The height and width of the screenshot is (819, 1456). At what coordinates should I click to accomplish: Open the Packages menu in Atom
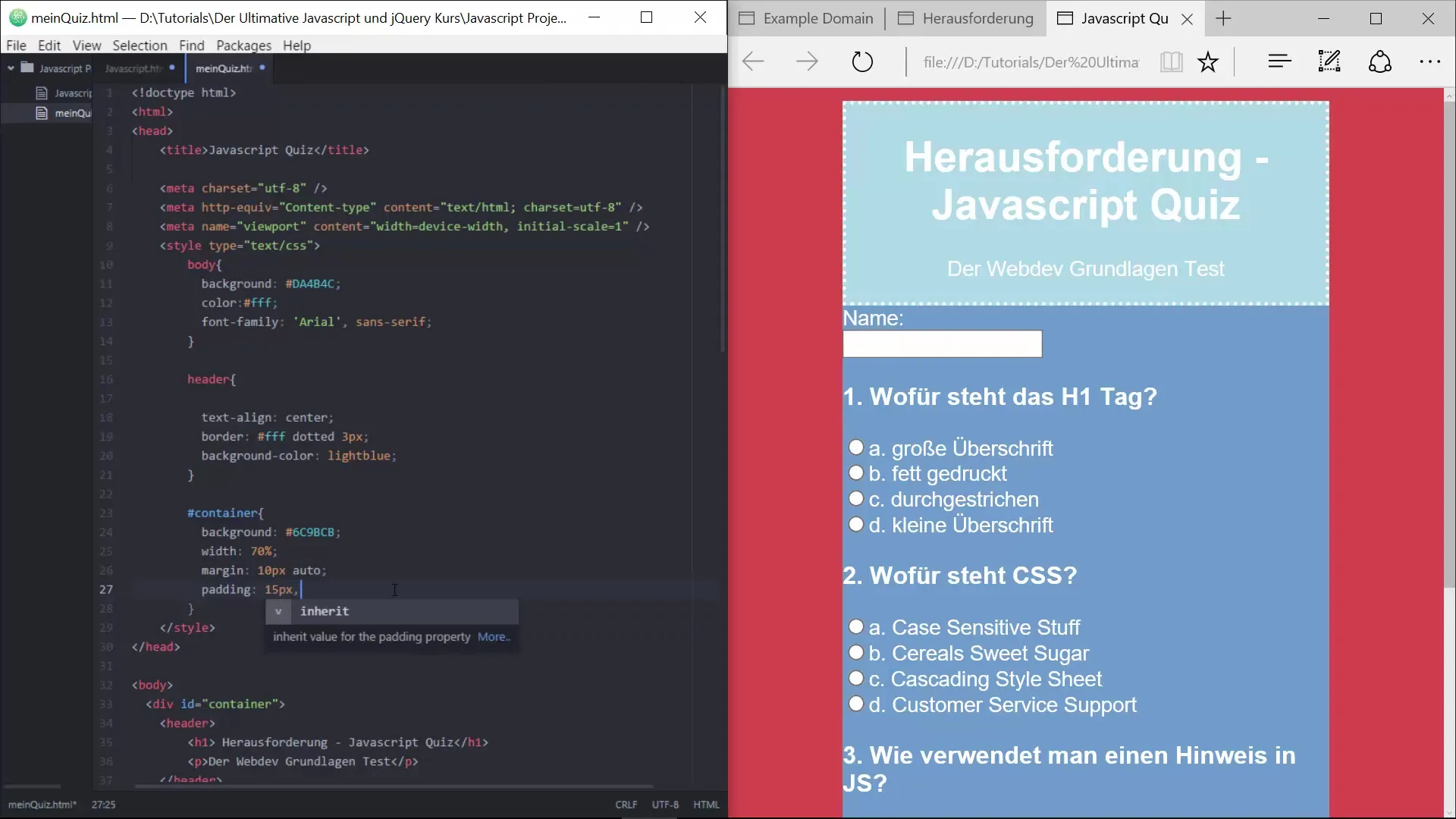click(x=243, y=45)
